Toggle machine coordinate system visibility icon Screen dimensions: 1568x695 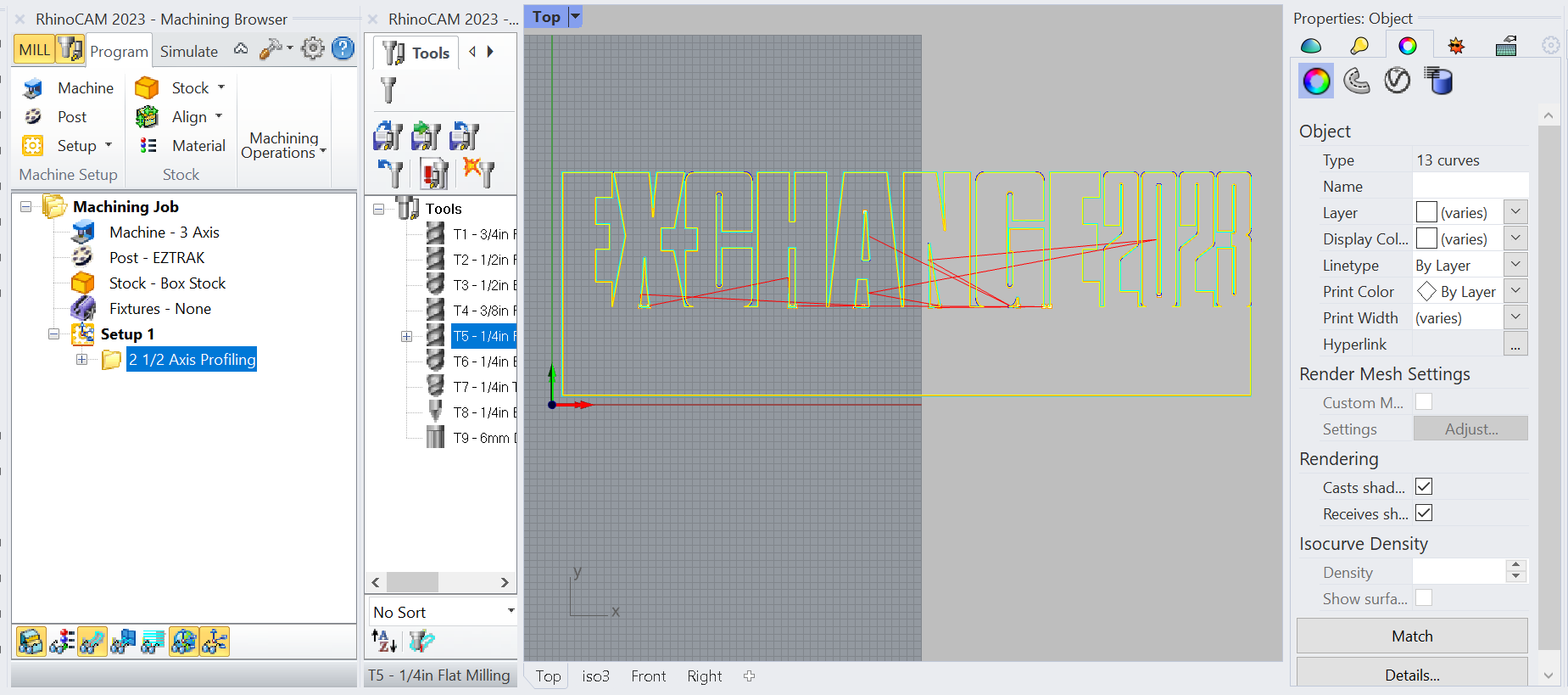(215, 642)
